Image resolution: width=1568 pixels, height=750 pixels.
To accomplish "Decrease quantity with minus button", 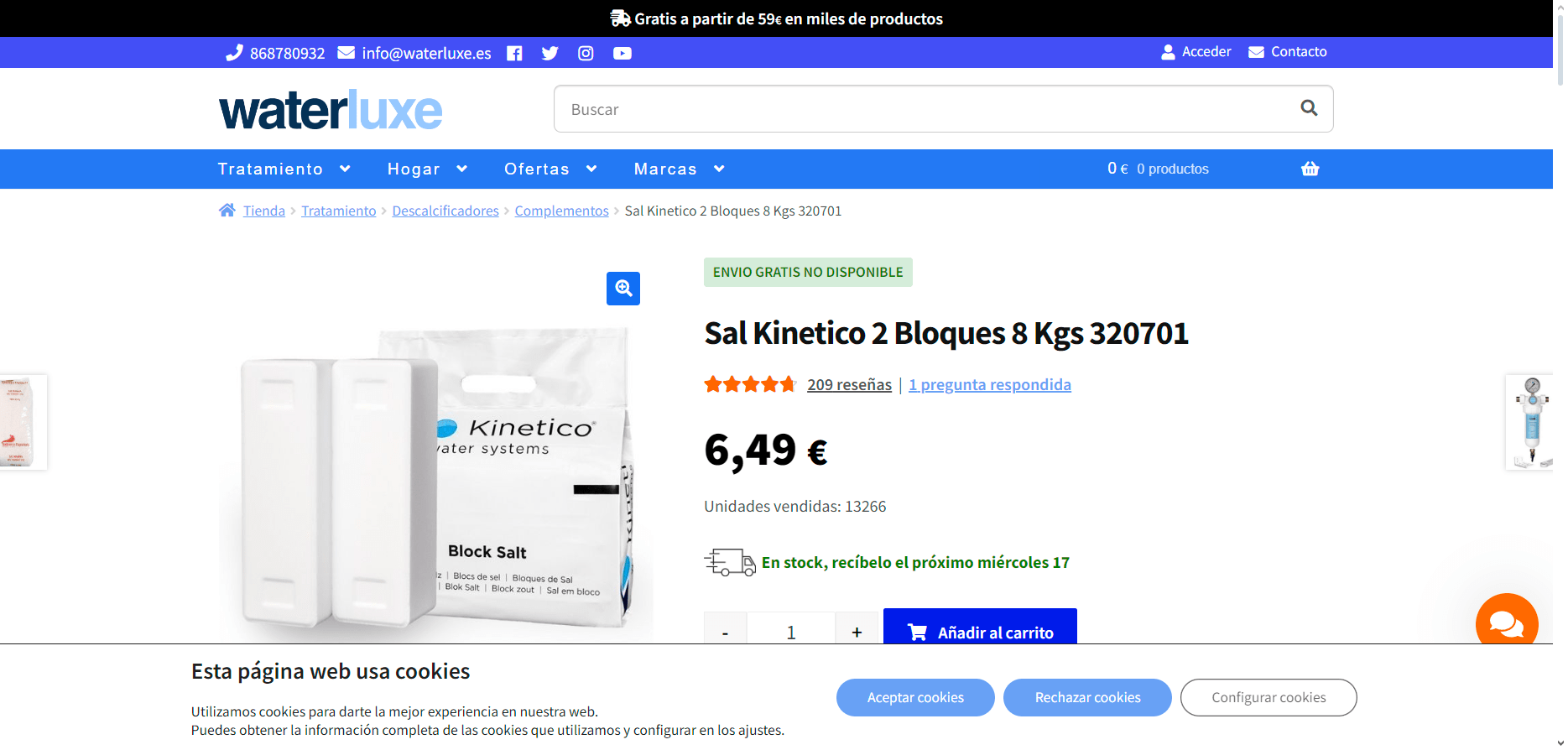I will pyautogui.click(x=725, y=629).
